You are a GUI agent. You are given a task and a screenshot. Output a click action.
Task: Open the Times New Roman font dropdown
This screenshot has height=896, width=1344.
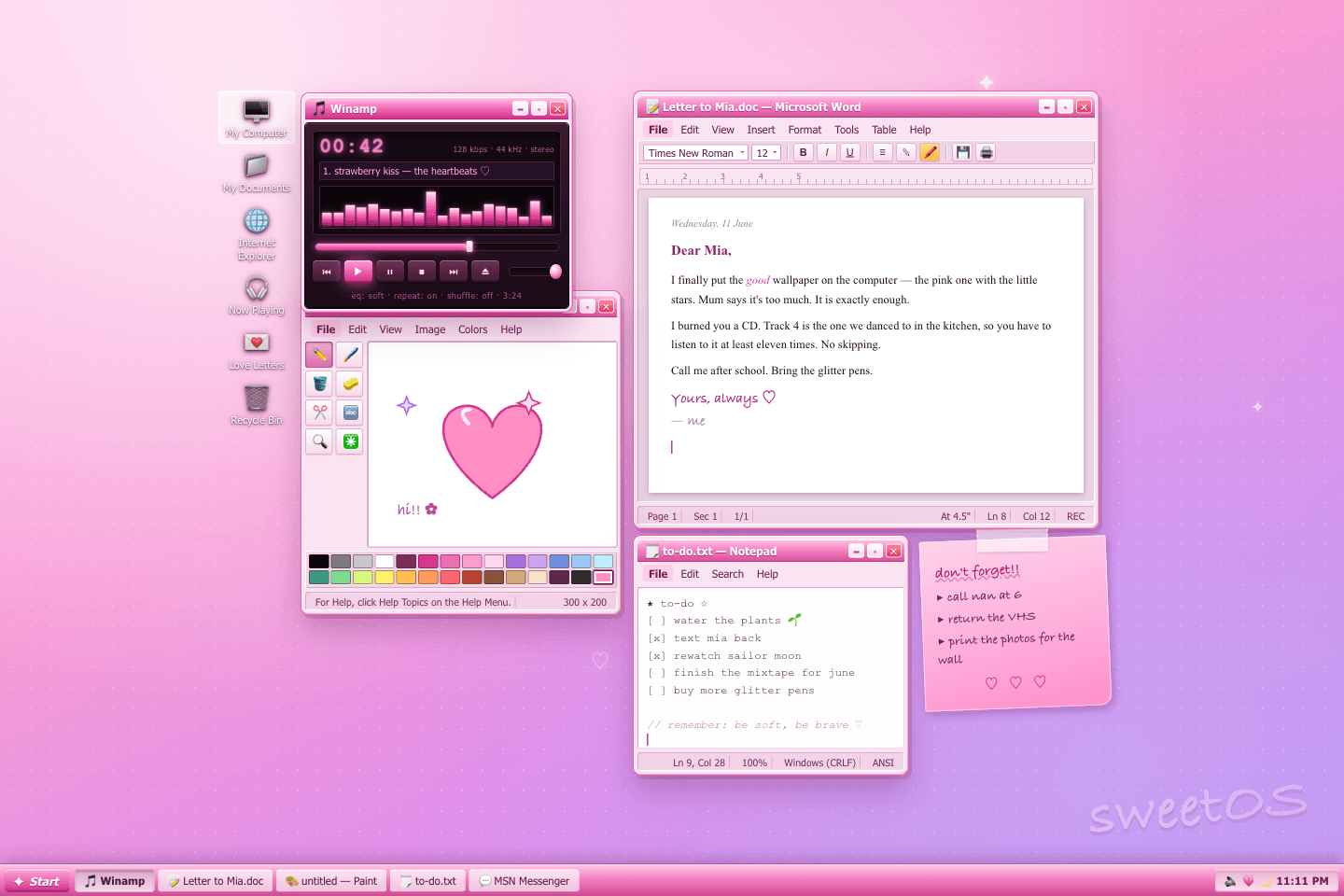tap(695, 153)
